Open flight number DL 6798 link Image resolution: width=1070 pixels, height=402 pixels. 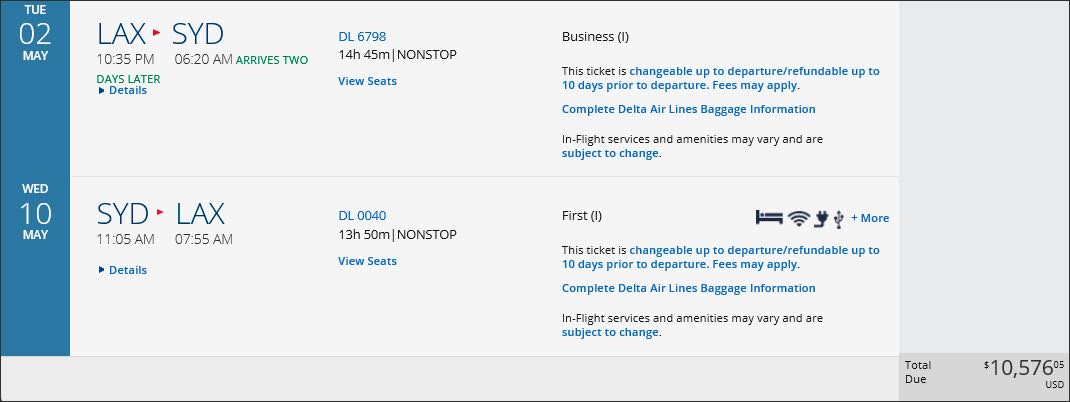[362, 36]
